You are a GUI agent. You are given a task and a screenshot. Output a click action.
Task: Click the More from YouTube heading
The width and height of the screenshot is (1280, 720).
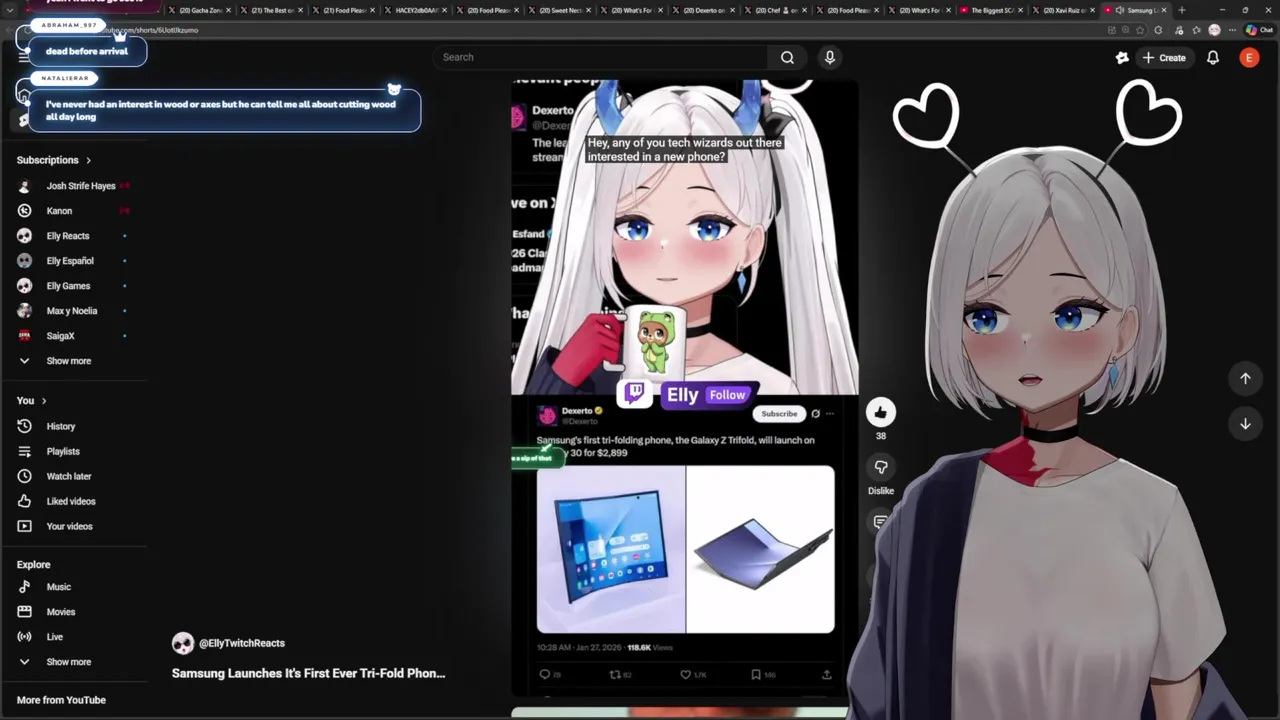pyautogui.click(x=61, y=700)
